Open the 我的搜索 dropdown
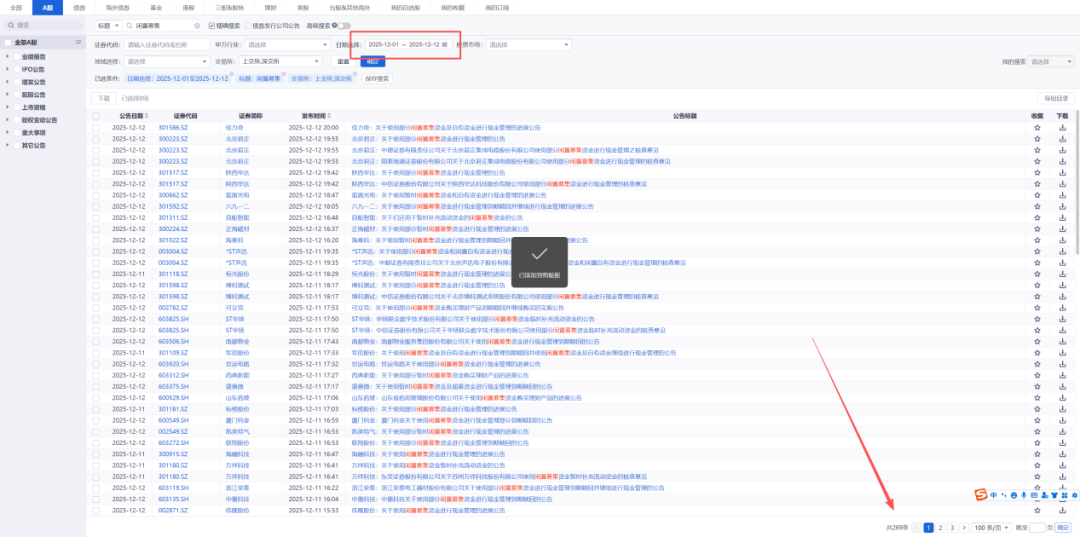The height and width of the screenshot is (537, 1080). click(1050, 61)
